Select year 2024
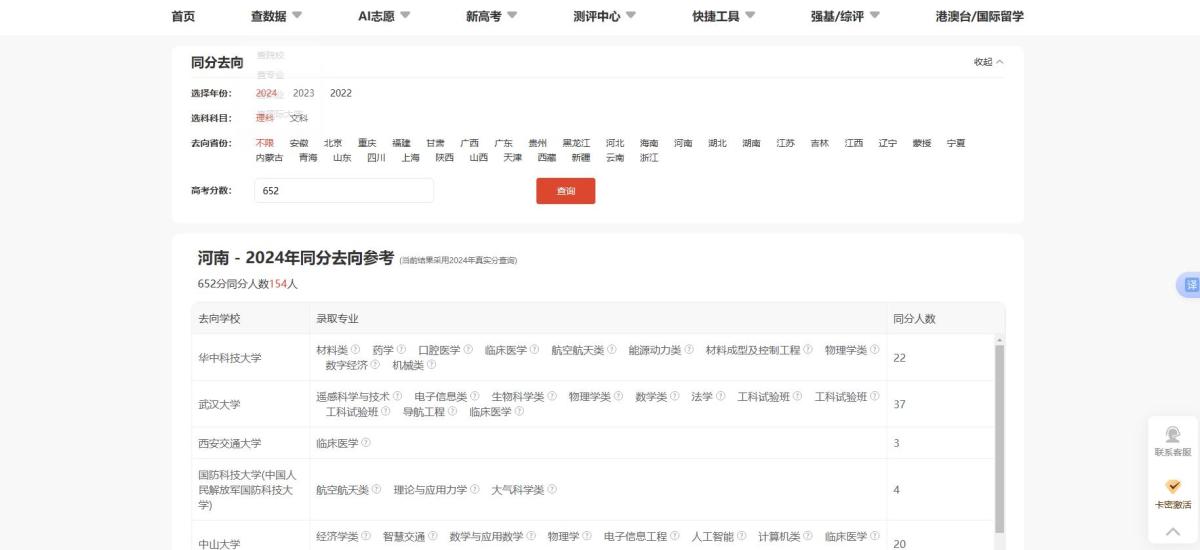Viewport: 1200px width, 550px height. (x=266, y=93)
